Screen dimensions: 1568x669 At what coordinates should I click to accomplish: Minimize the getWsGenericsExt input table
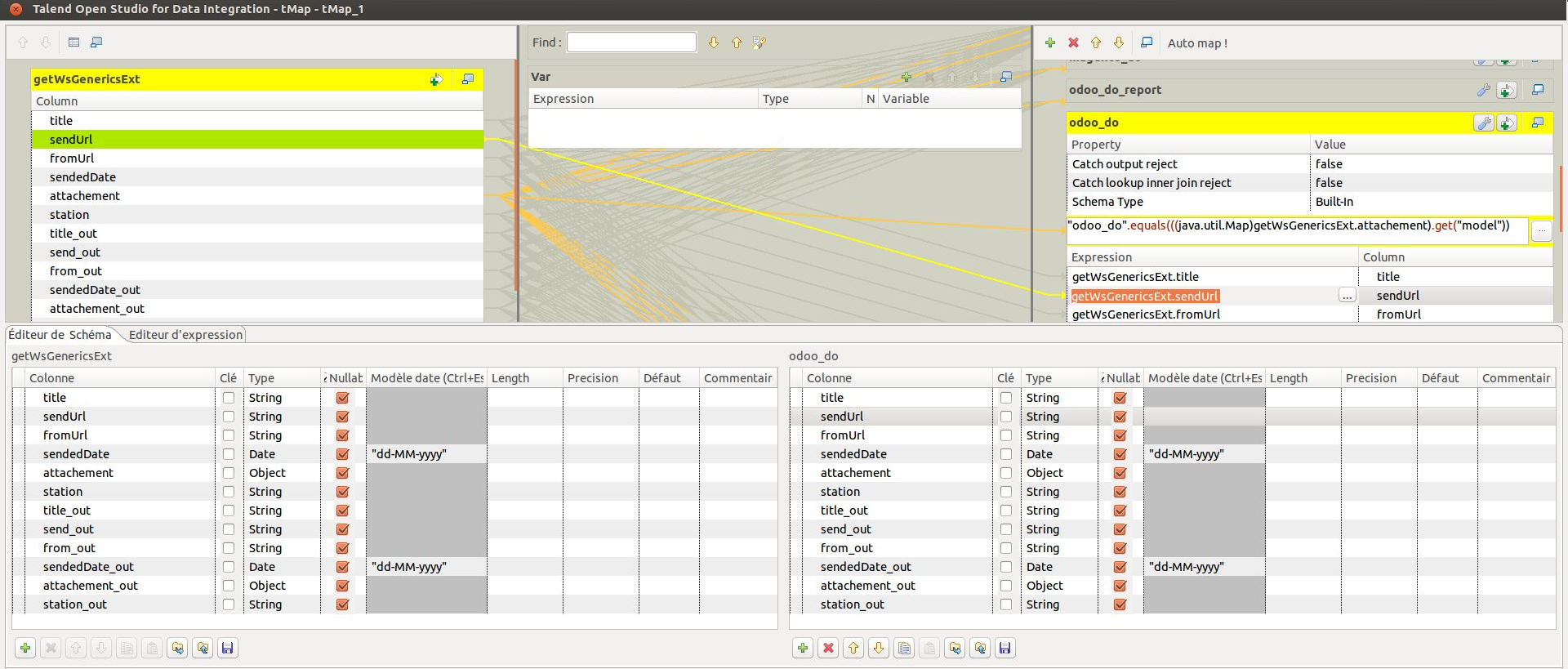tap(468, 79)
